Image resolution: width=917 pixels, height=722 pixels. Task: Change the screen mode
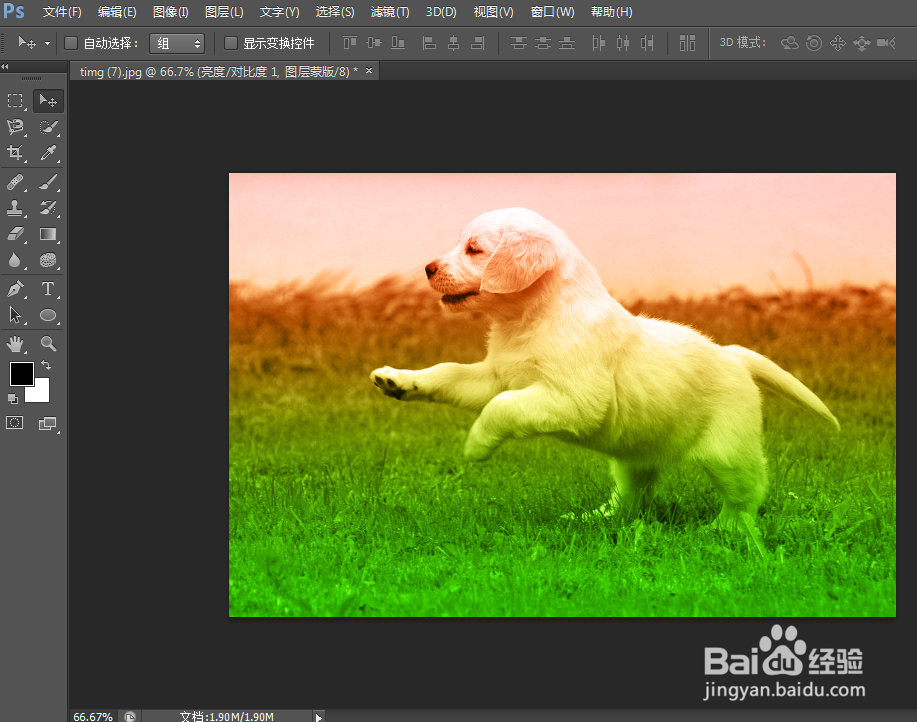tap(48, 423)
